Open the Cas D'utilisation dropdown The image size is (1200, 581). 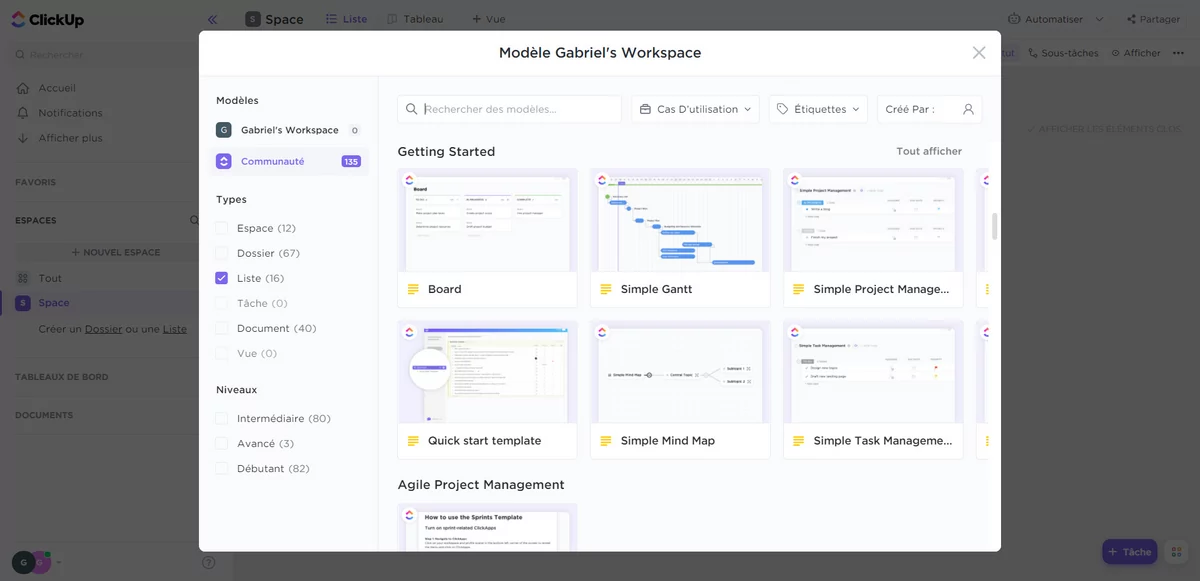coord(695,109)
